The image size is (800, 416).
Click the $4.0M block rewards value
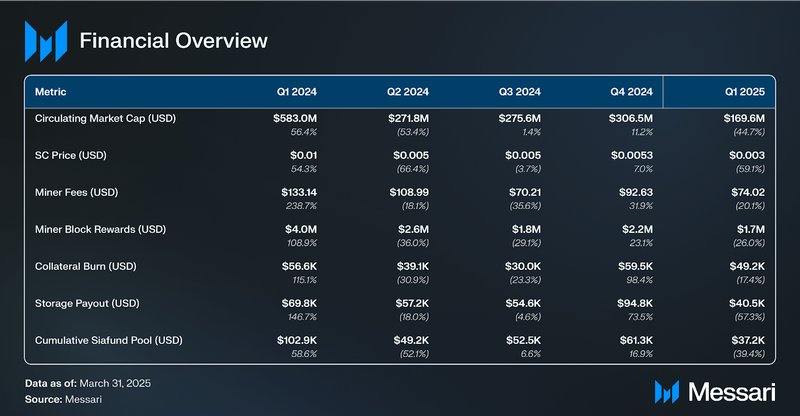pyautogui.click(x=301, y=229)
